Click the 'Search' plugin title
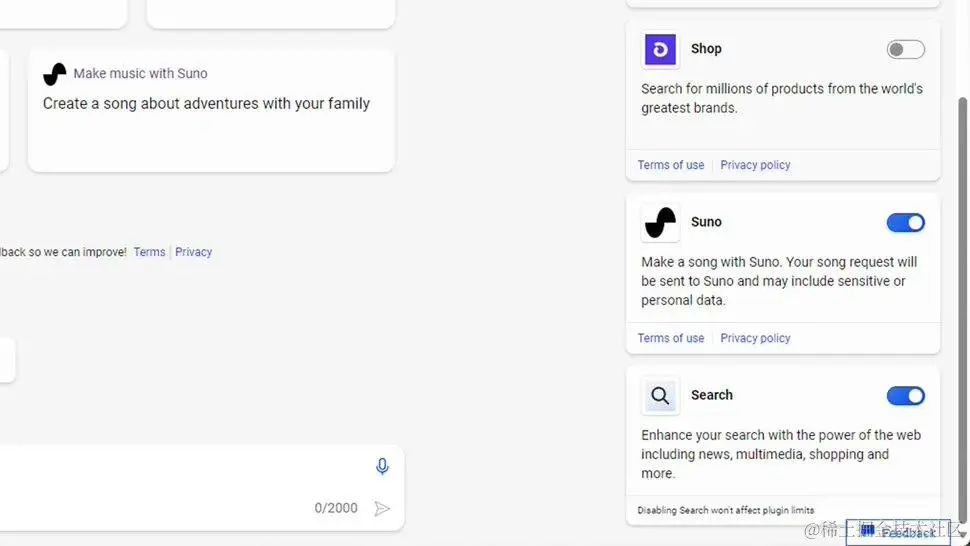970x546 pixels. (x=711, y=395)
